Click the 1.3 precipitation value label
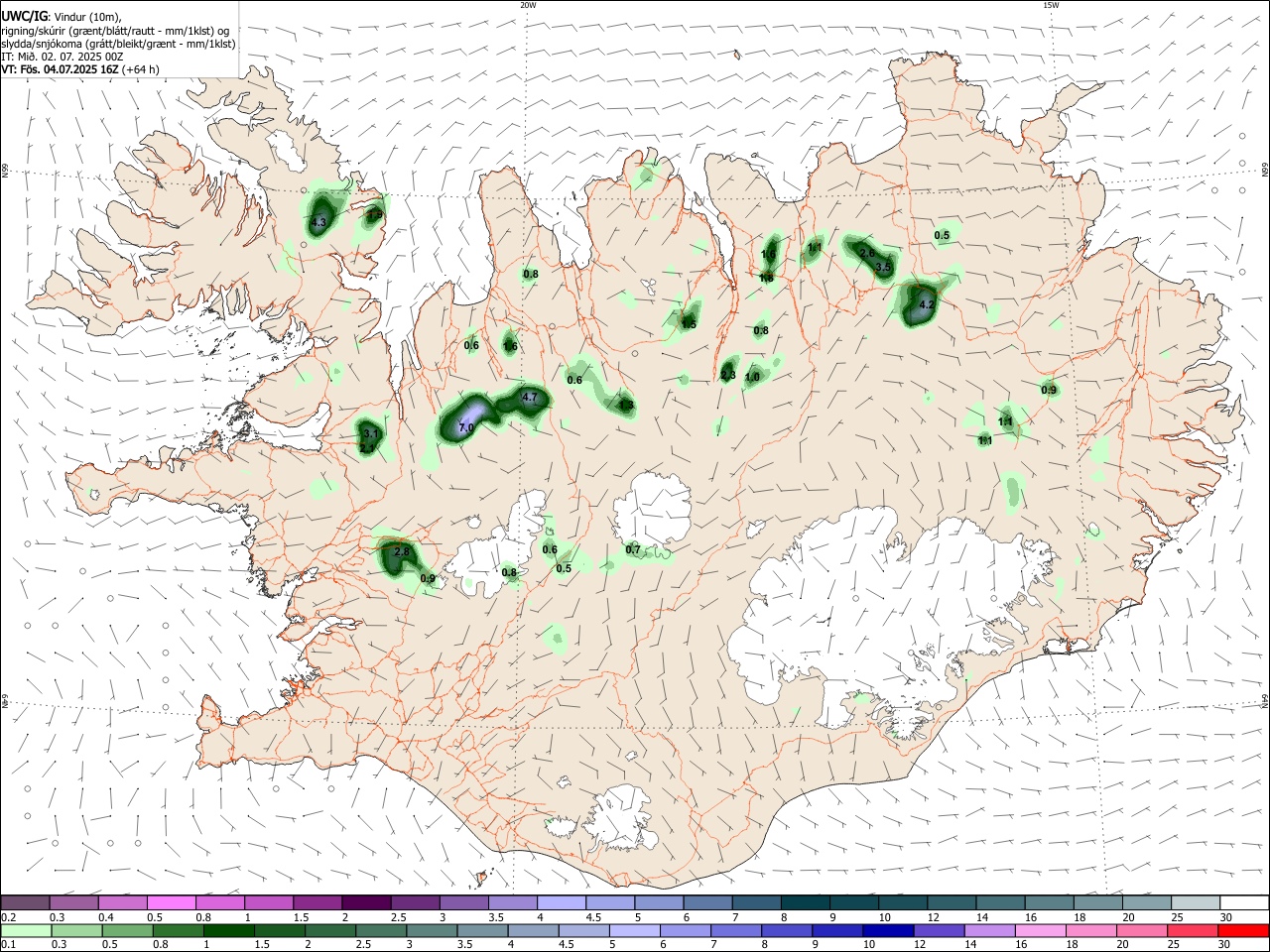Screen dimensions: 1270x952 (x=626, y=406)
